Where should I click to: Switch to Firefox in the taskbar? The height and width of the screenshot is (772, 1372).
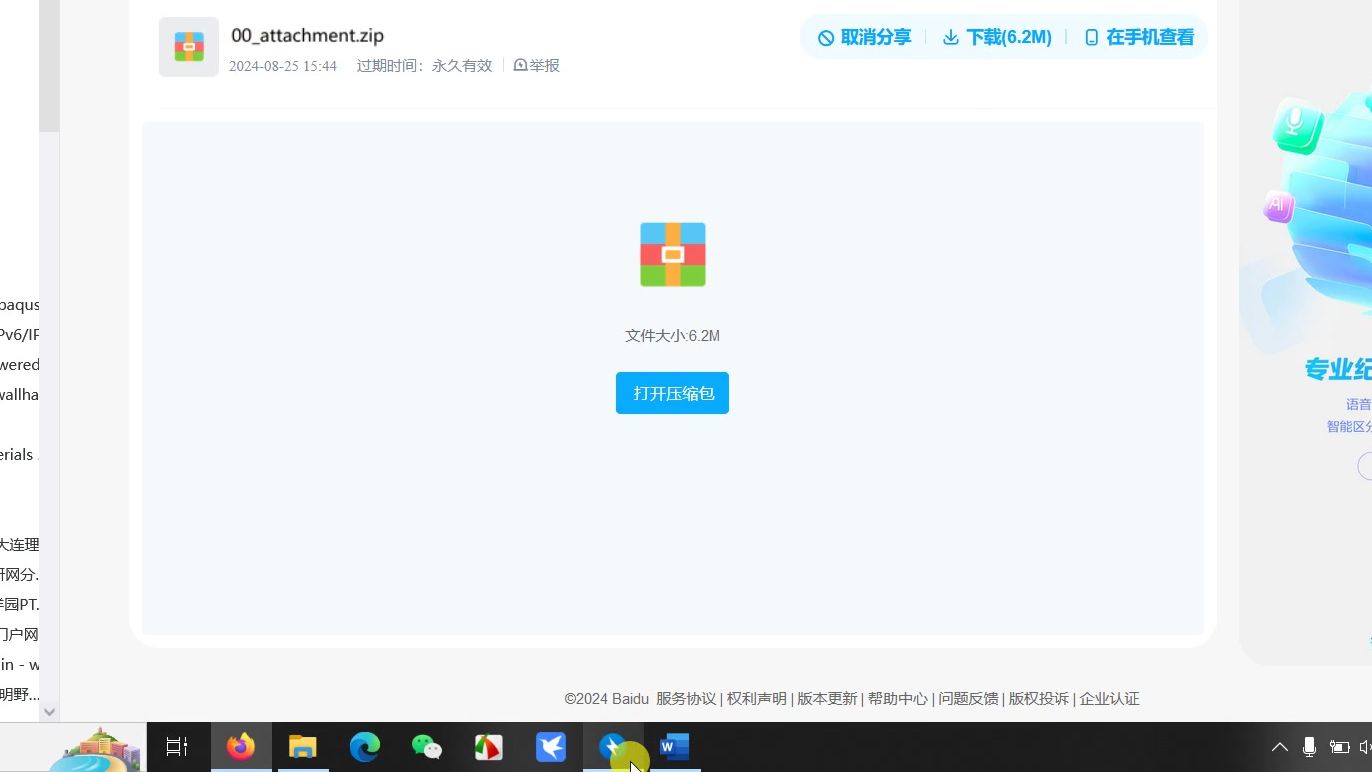pos(241,747)
